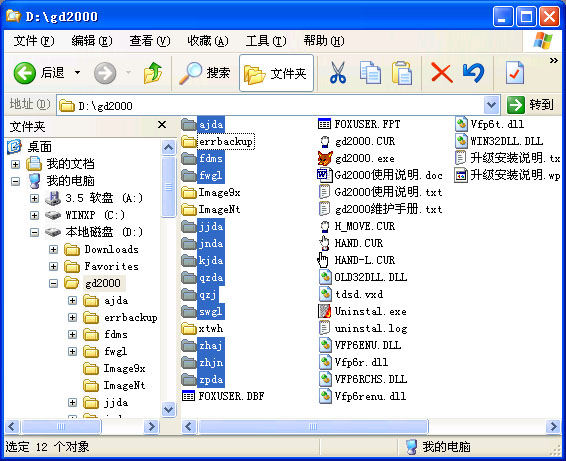The image size is (566, 461).
Task: Go back using the 后退 button
Action: tap(39, 73)
